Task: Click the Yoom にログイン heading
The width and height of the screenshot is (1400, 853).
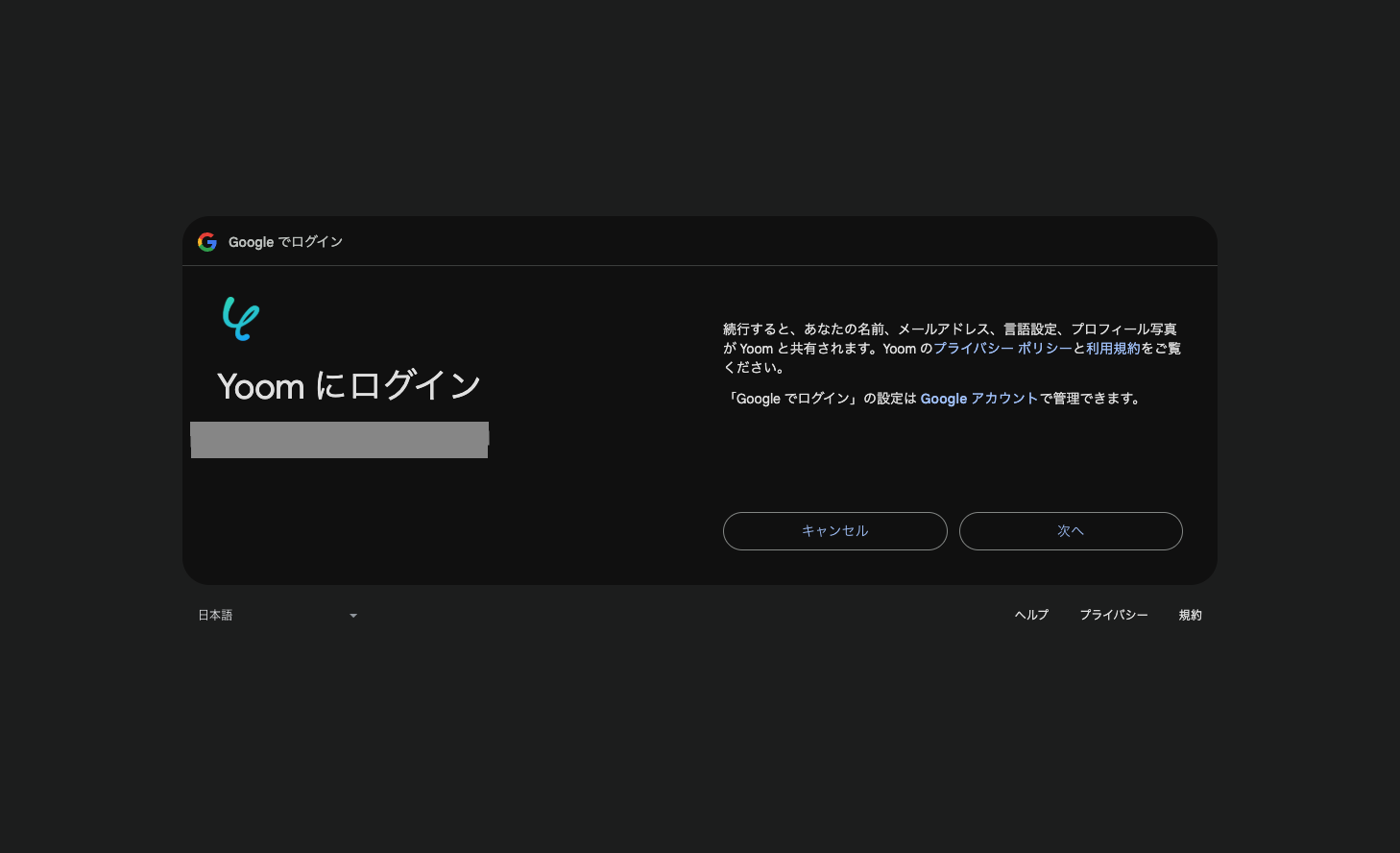Action: tap(349, 386)
